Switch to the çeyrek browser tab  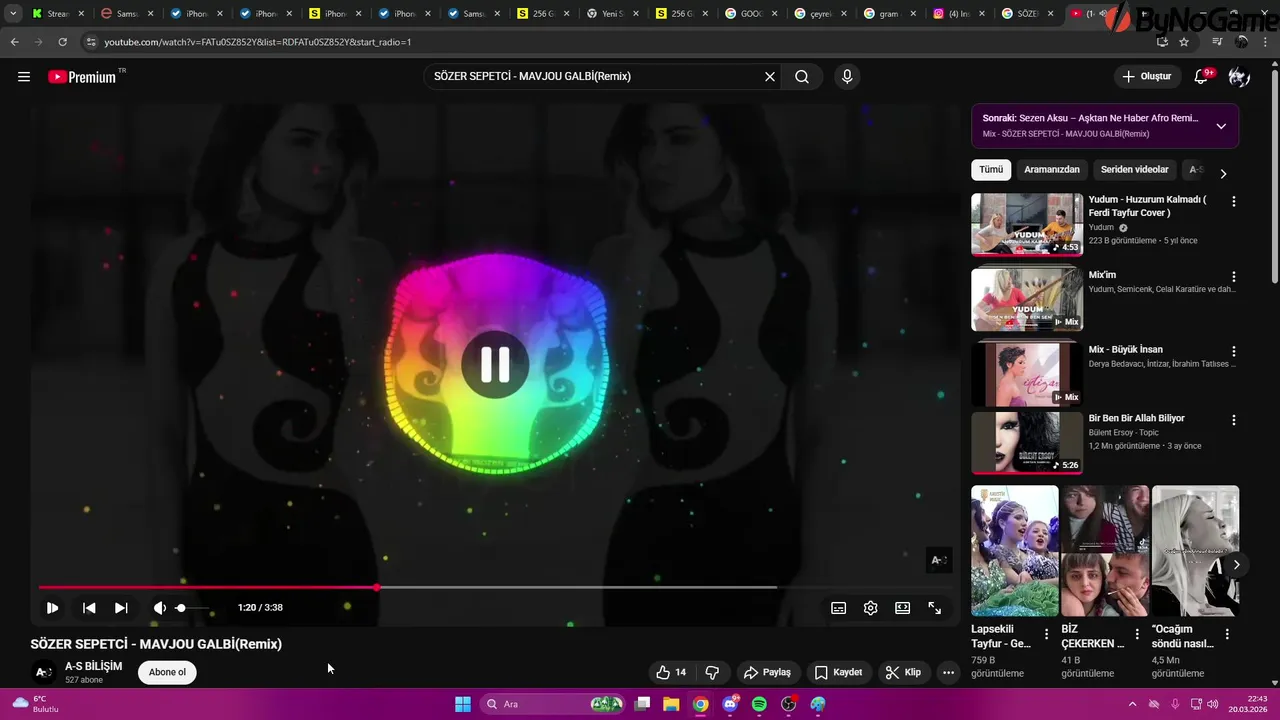[820, 14]
